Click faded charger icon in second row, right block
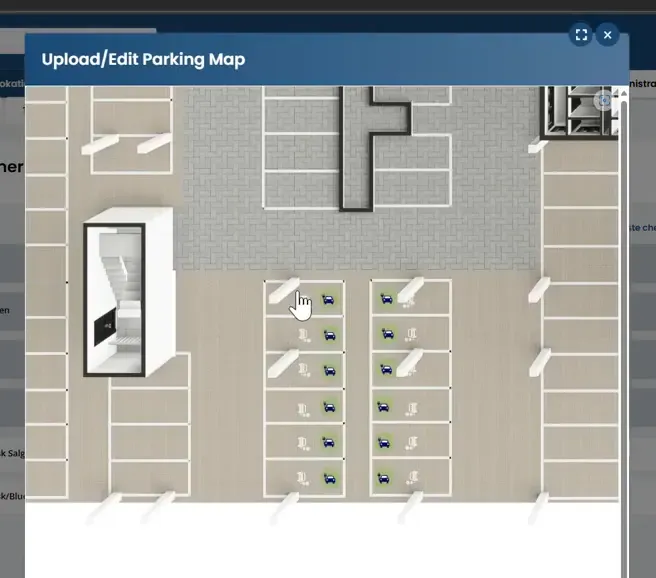 (x=411, y=335)
